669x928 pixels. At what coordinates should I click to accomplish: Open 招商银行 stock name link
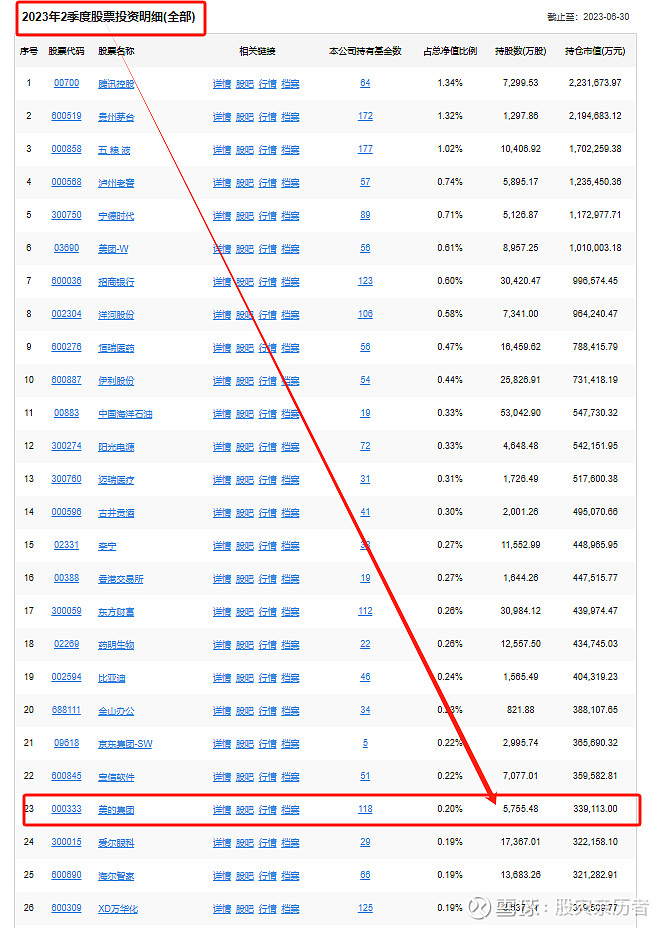[x=116, y=282]
